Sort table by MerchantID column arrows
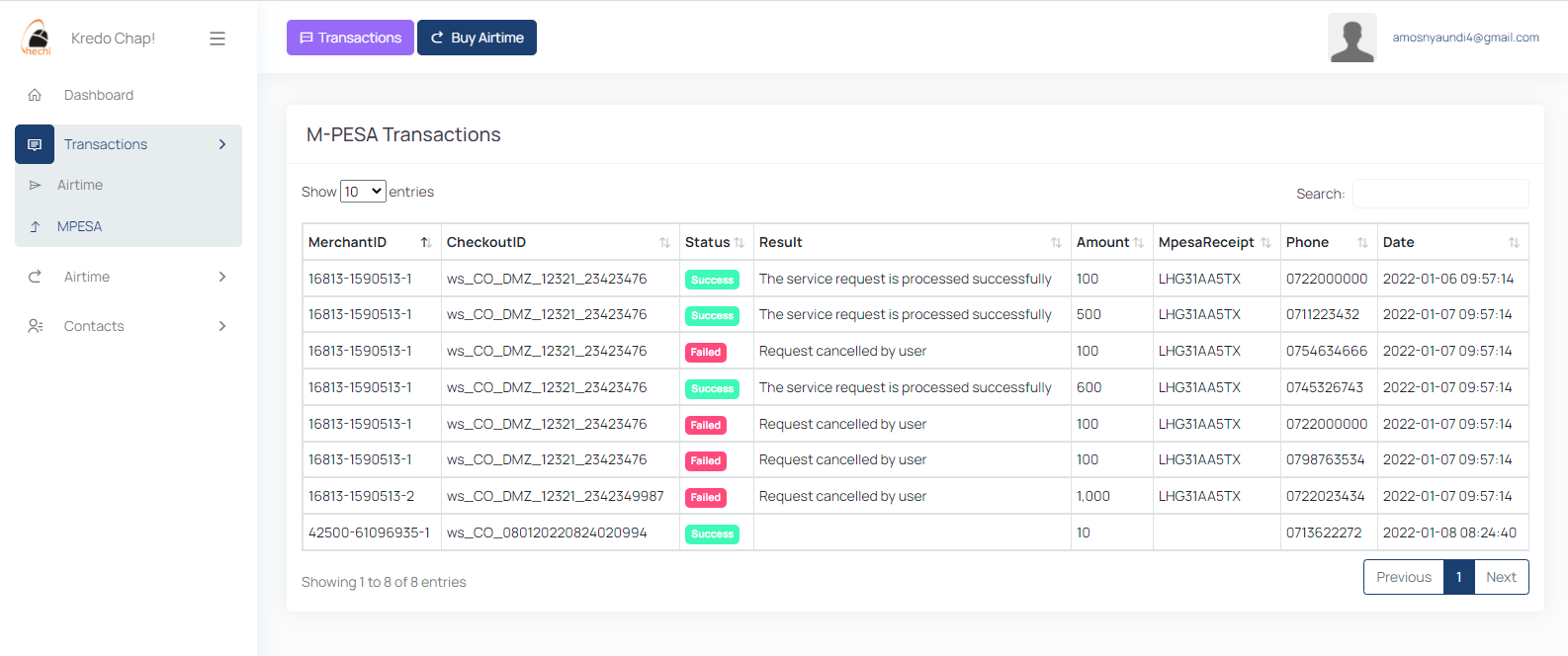Screen dimensions: 1568x656 426,242
